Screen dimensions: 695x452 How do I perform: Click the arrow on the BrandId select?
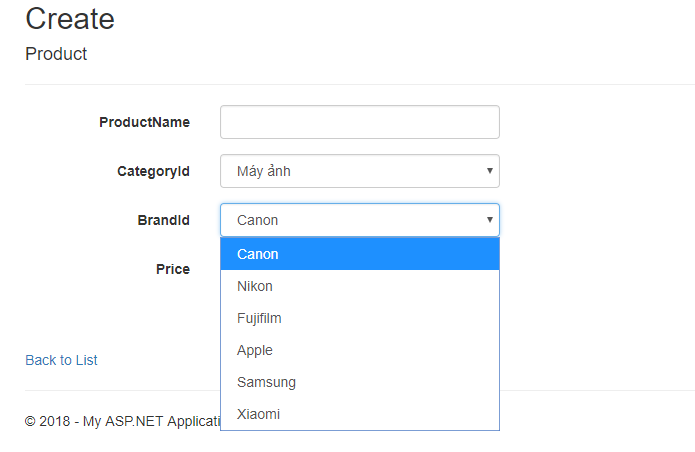point(489,220)
